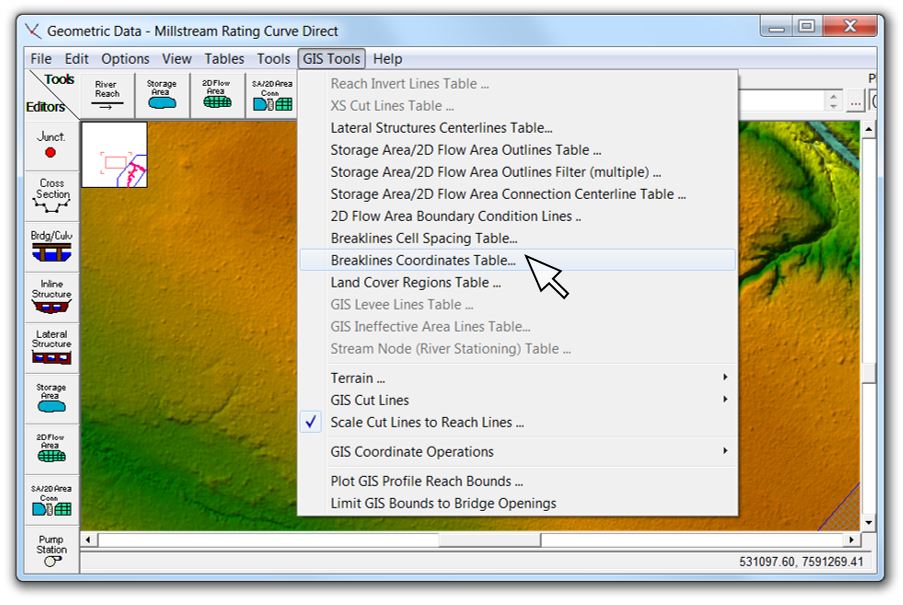Click the vertical scrollbar up arrow
903x605 pixels.
tap(868, 130)
